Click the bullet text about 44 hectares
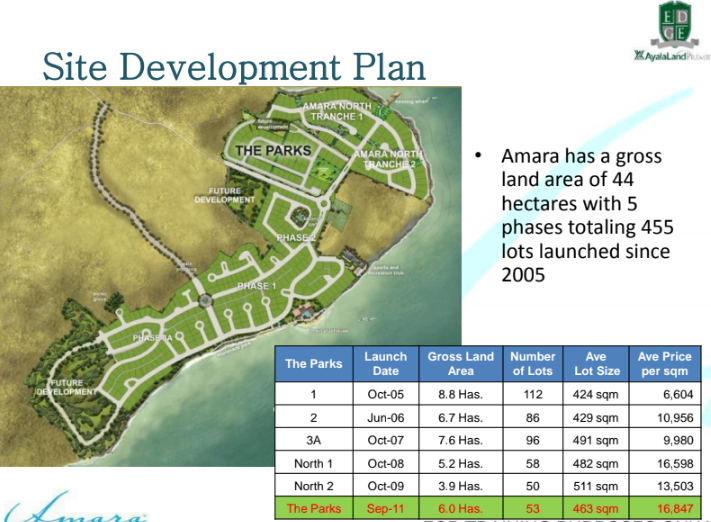The image size is (711, 522). 587,215
